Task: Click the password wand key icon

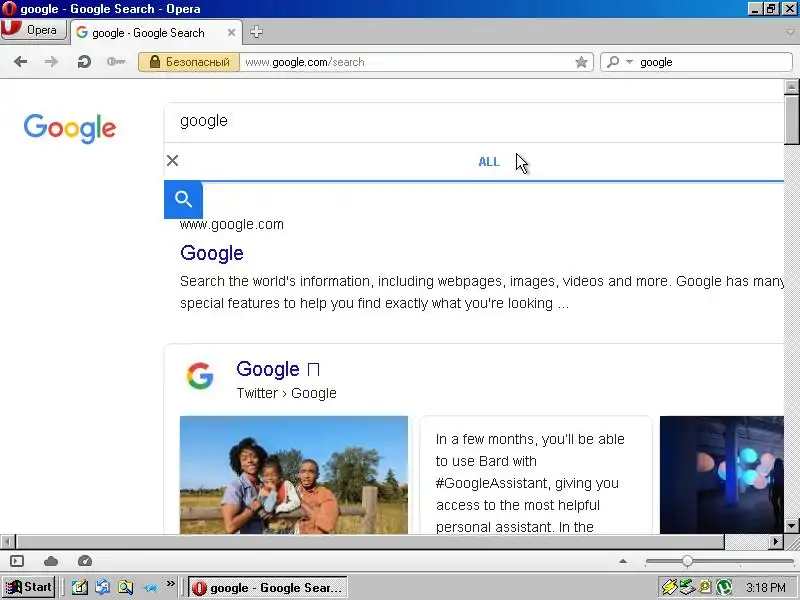Action: (x=116, y=62)
